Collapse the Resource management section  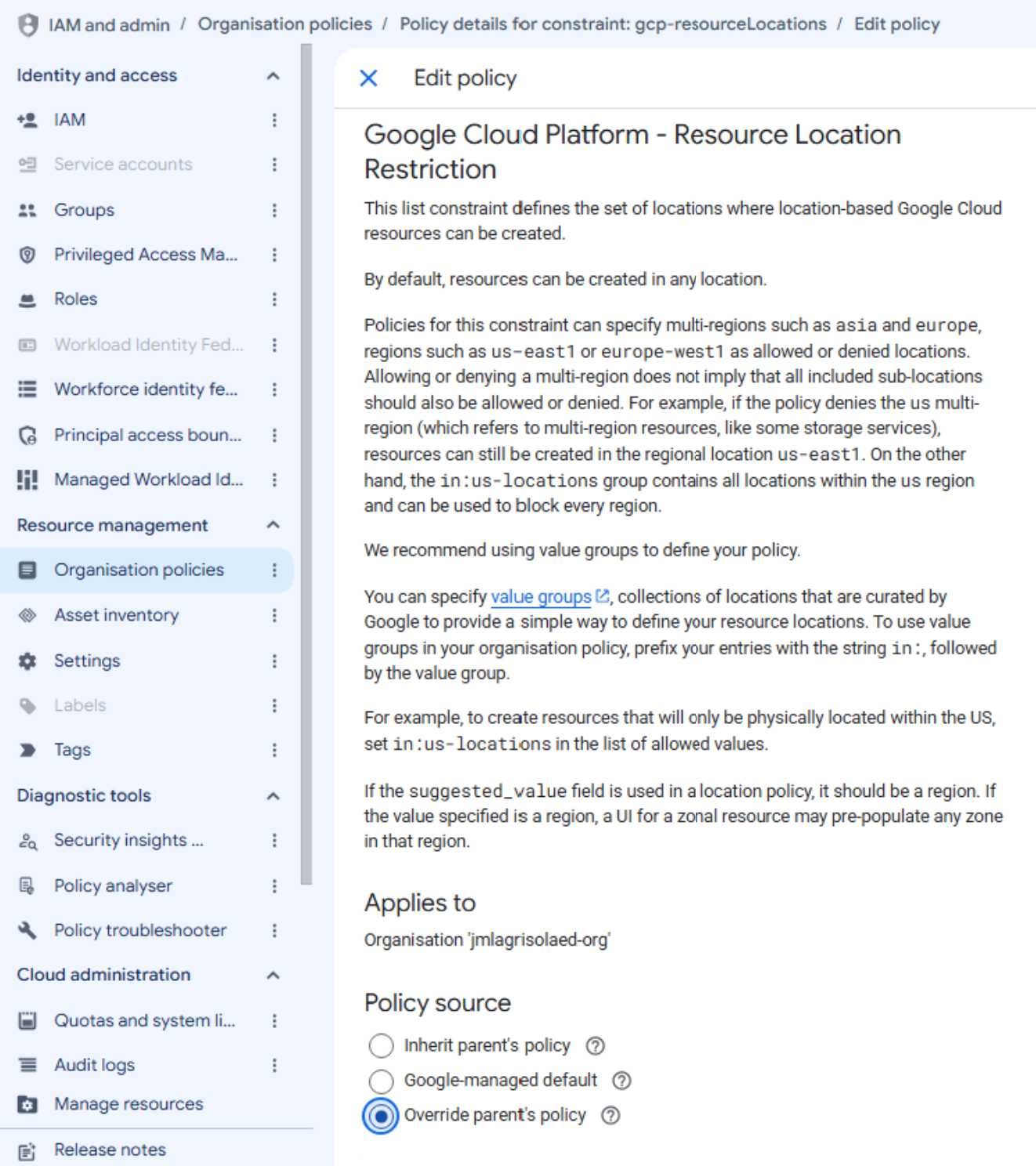(273, 525)
